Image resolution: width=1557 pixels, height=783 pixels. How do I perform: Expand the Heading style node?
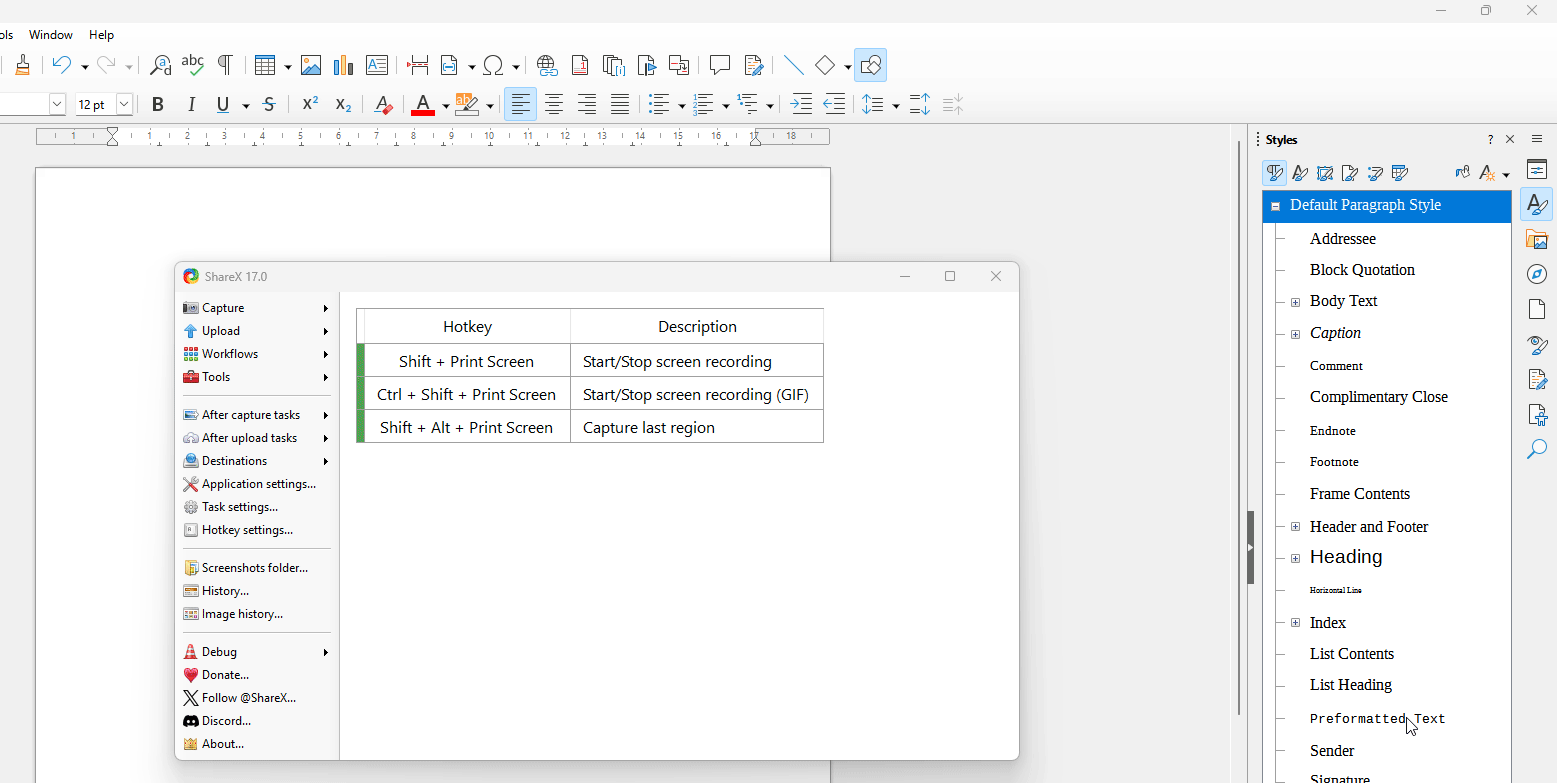click(1295, 558)
